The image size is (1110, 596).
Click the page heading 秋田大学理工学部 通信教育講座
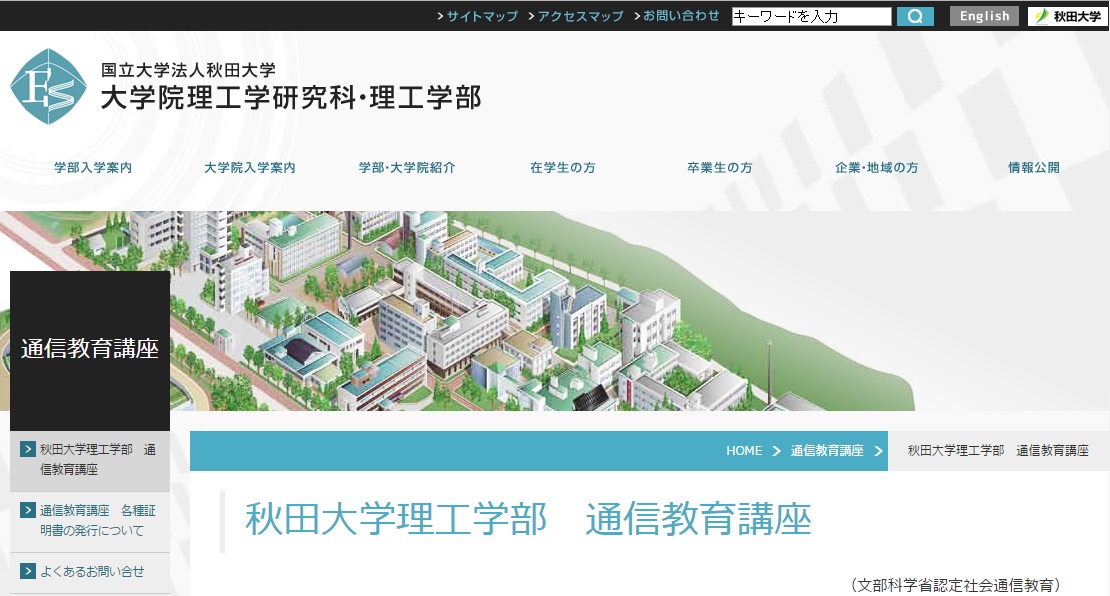coord(528,519)
